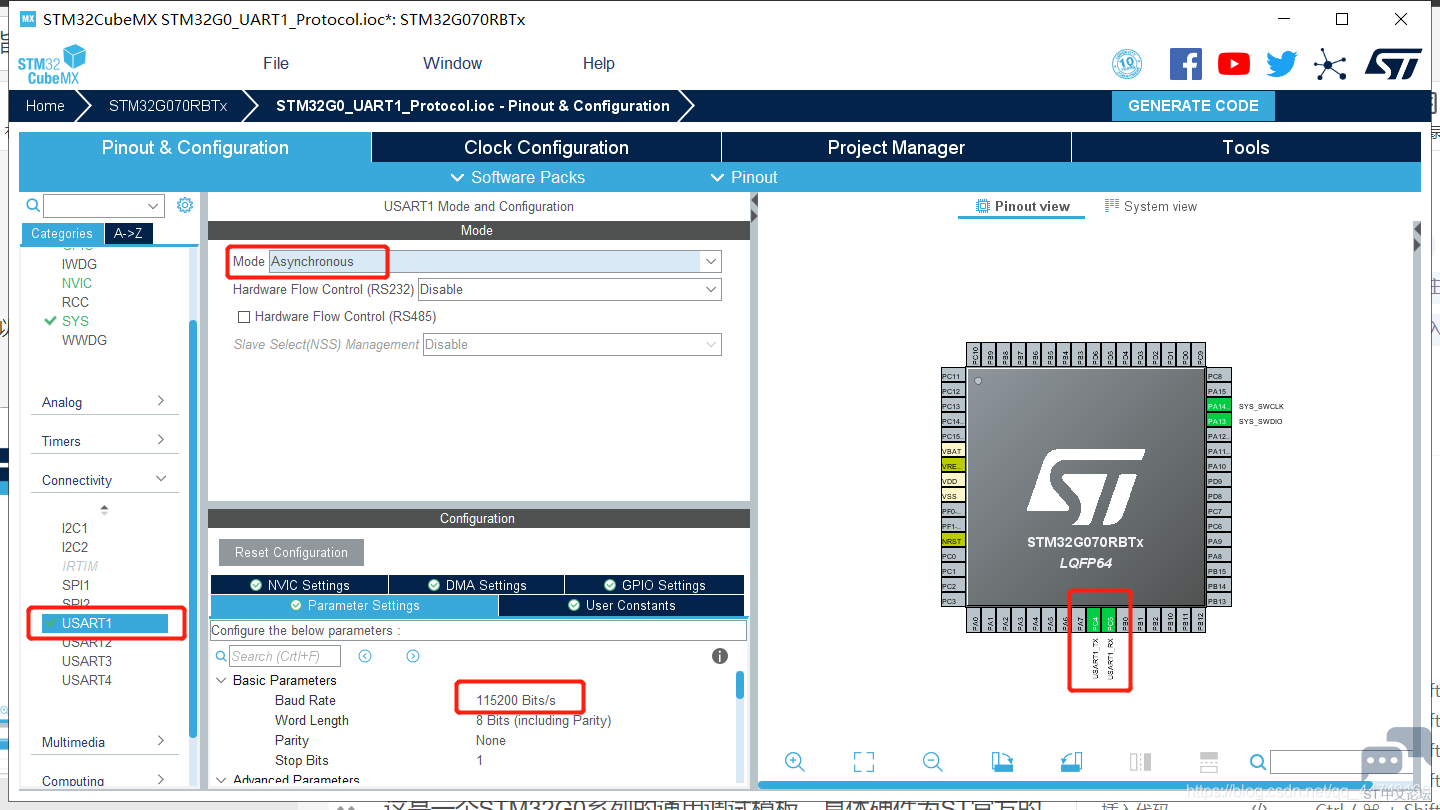Go to next search result arrow
Screen dimensions: 1440x810
pos(413,656)
